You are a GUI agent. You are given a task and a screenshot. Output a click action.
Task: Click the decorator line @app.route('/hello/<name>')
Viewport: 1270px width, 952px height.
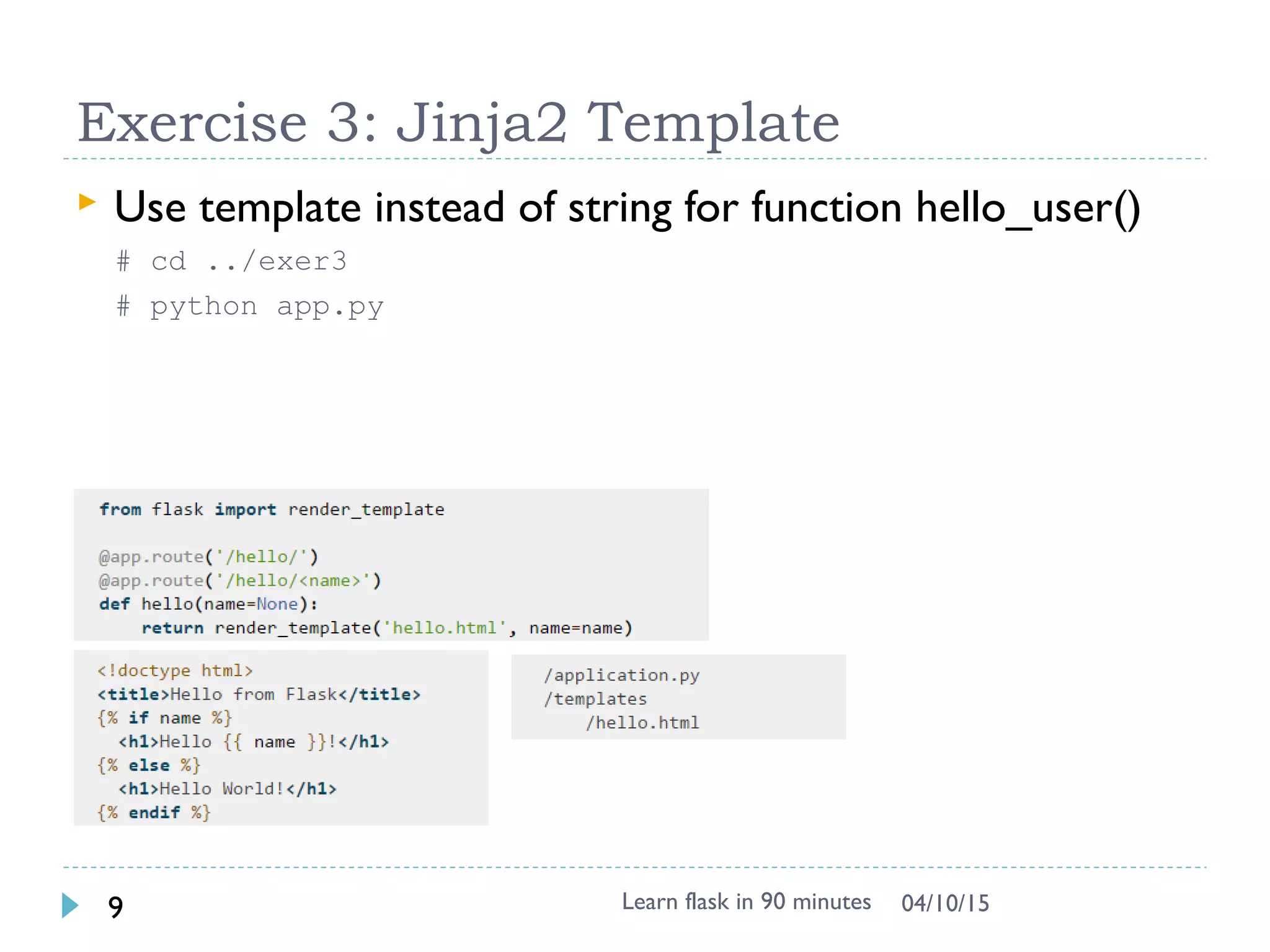(x=240, y=581)
